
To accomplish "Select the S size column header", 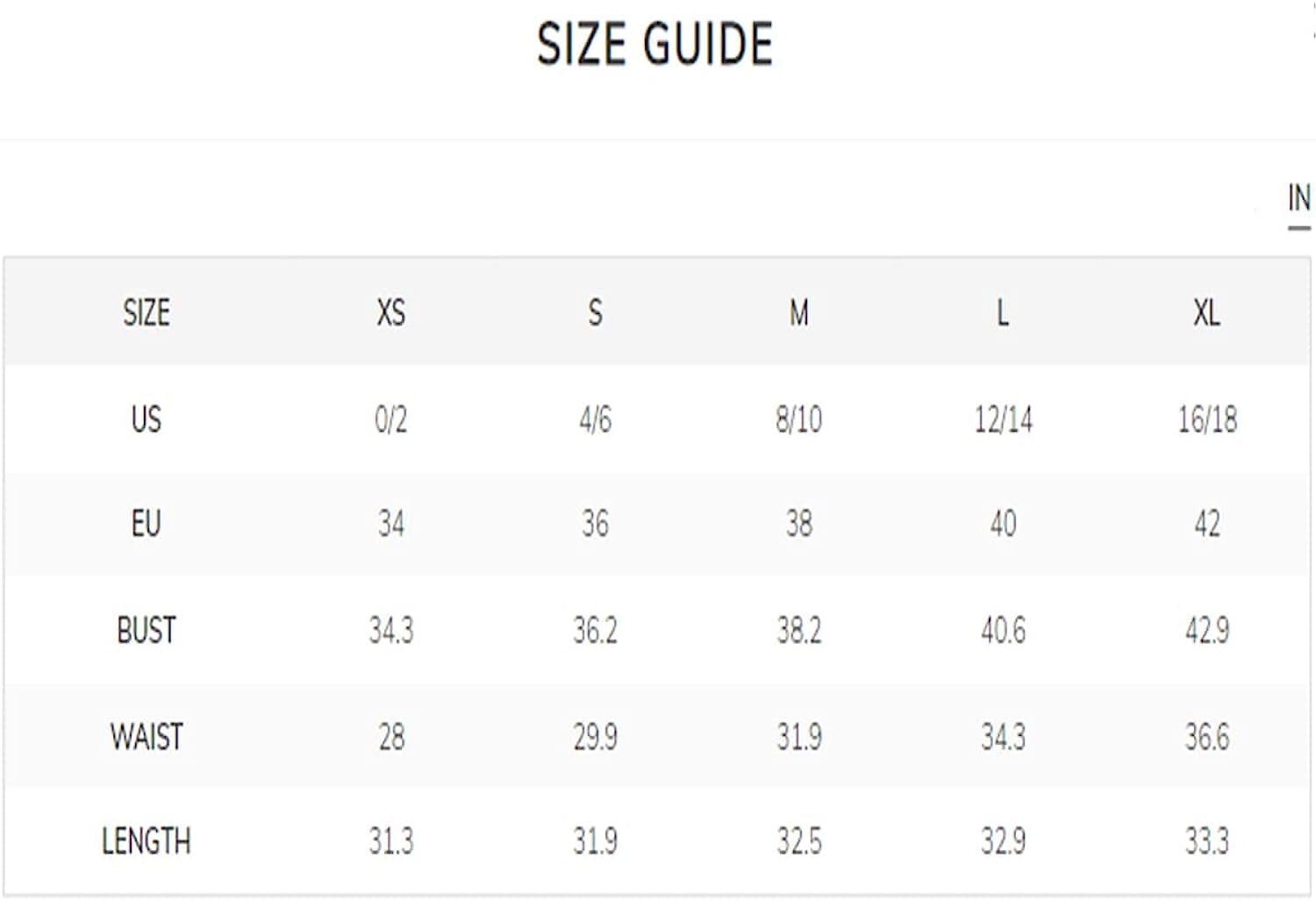I will [x=595, y=312].
